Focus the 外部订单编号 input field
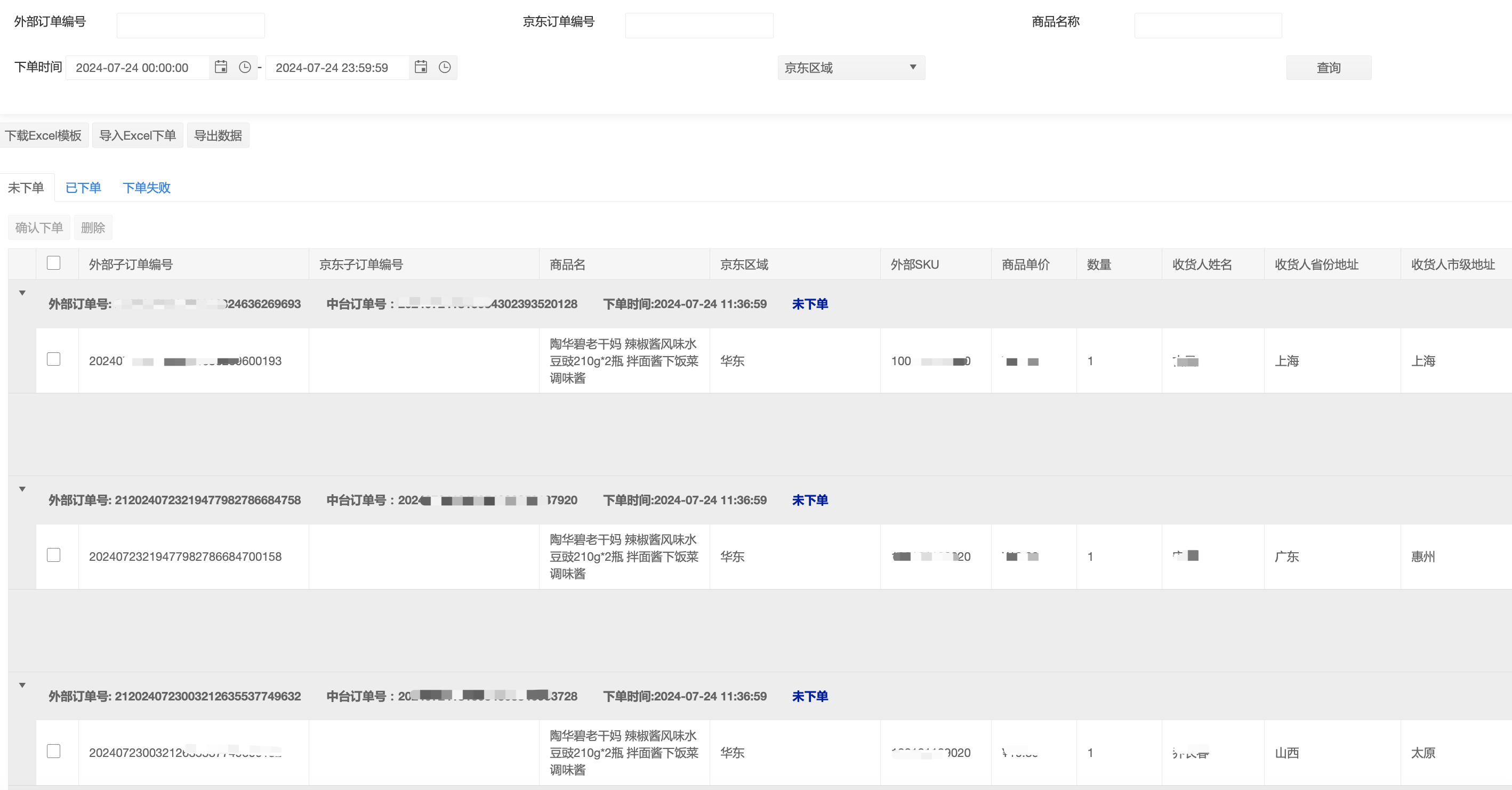 pos(190,25)
